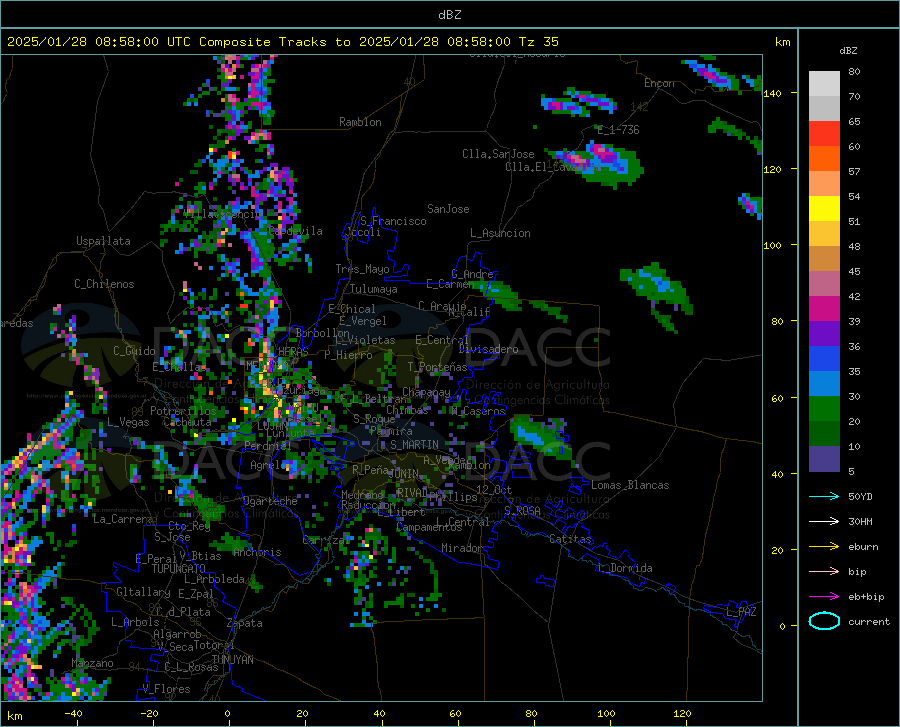Select the purple 5 dBZ color swatch
The width and height of the screenshot is (900, 727).
pyautogui.click(x=824, y=459)
